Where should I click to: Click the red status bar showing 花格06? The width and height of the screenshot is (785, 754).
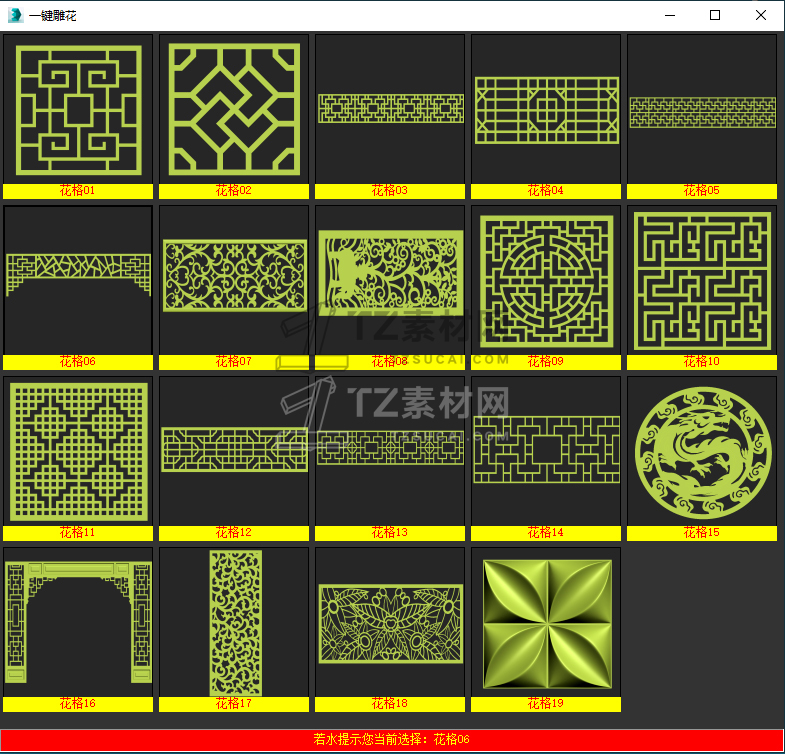click(x=391, y=740)
